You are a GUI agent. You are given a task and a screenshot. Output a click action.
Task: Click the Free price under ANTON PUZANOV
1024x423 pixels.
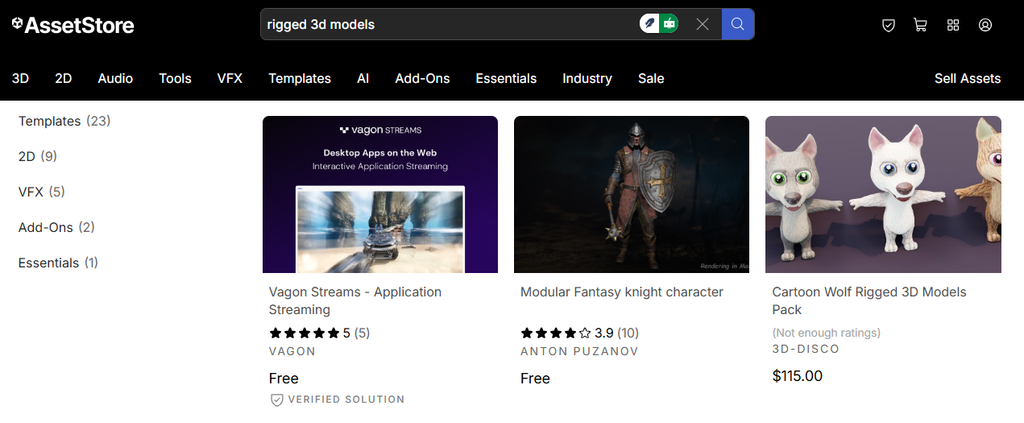pos(535,379)
